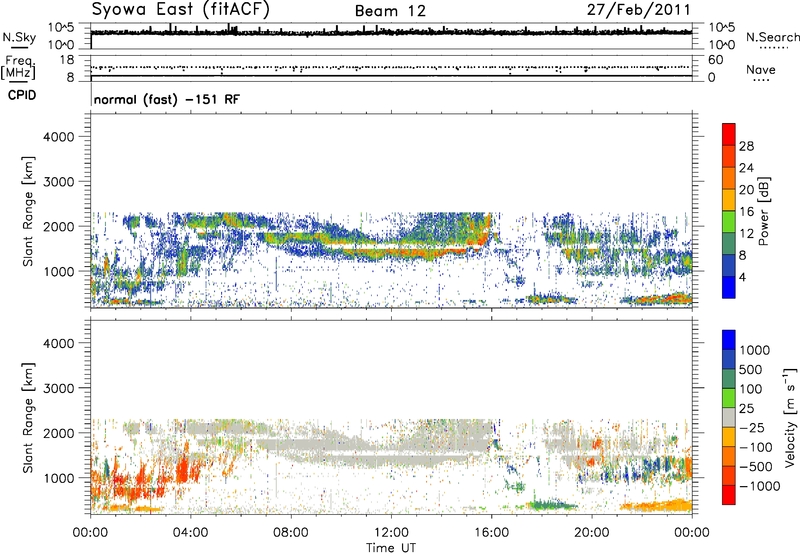The image size is (800, 554).
Task: Click the '4000' tick in power panel
Action: pos(58,137)
